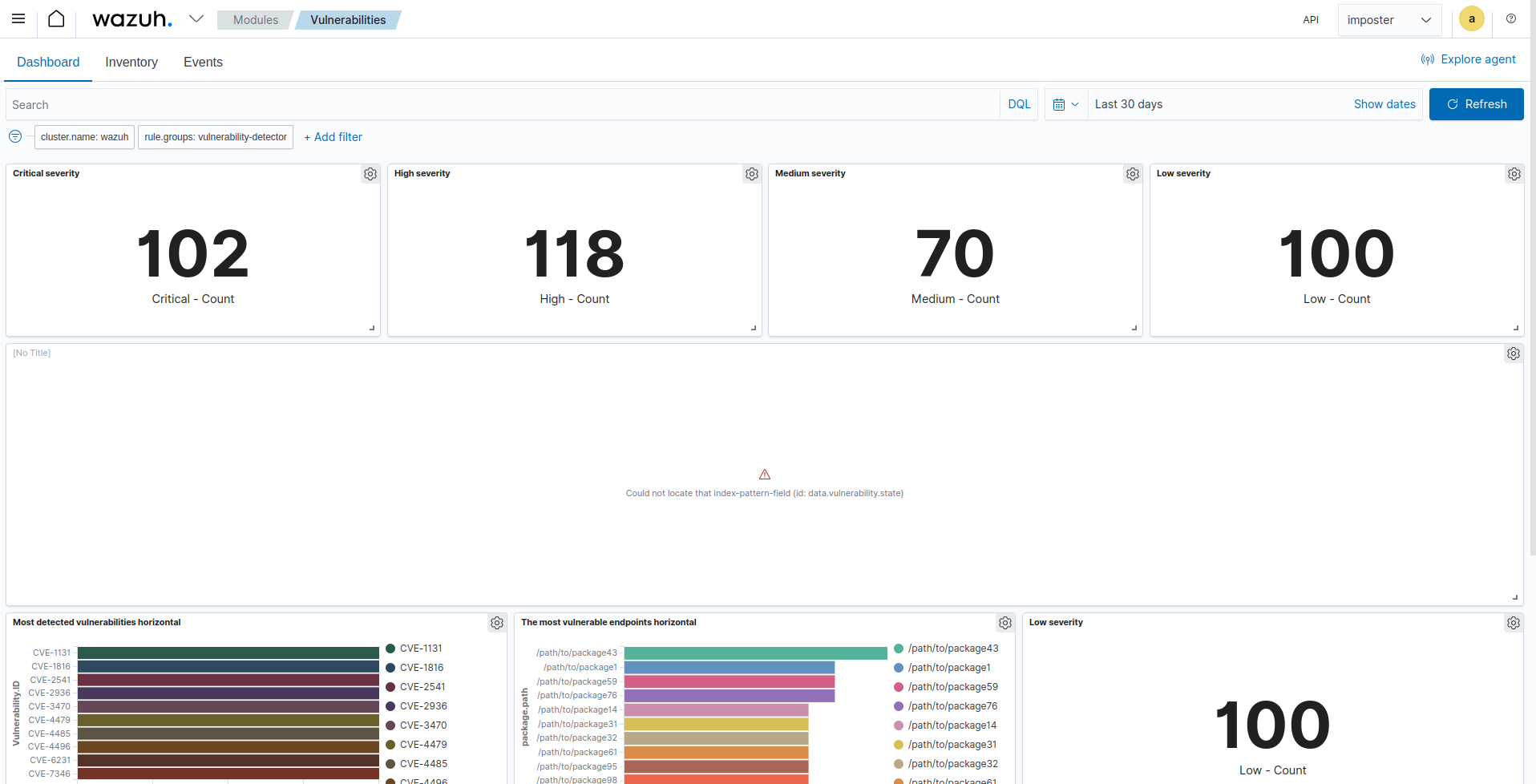Image resolution: width=1536 pixels, height=784 pixels.
Task: Click Show dates to toggle date display
Action: click(1384, 104)
